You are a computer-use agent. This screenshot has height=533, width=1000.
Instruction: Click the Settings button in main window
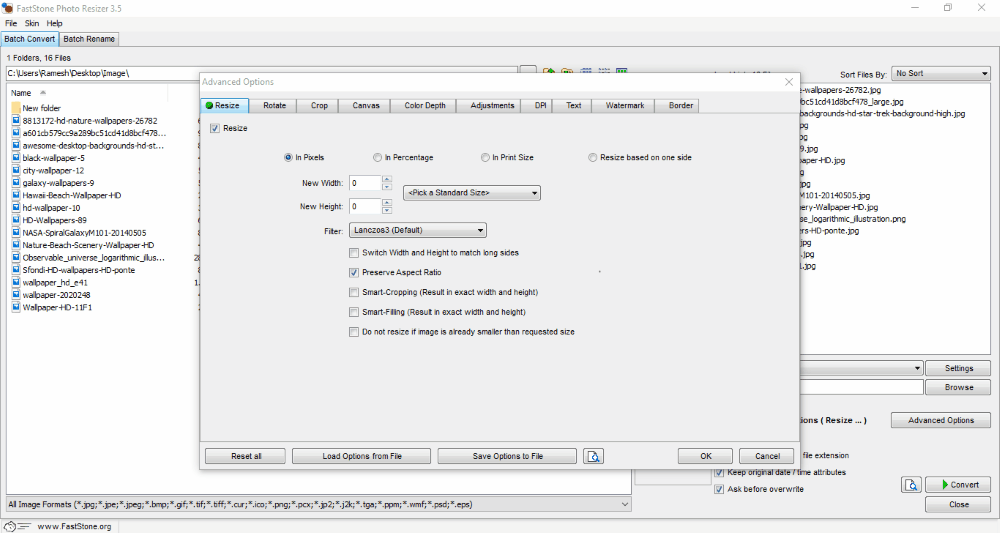tap(959, 368)
